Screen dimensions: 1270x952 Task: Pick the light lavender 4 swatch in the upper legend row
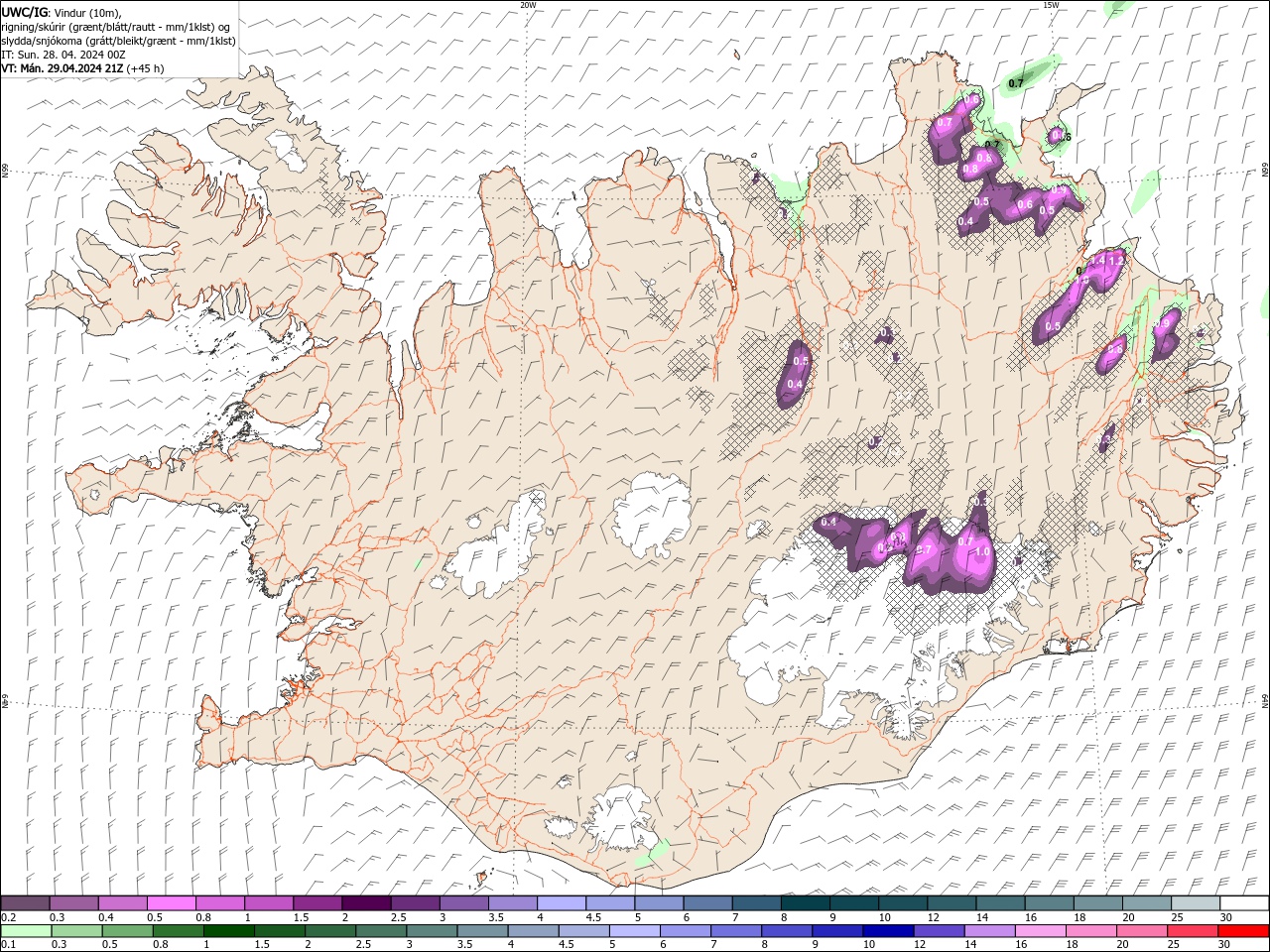pos(561,903)
